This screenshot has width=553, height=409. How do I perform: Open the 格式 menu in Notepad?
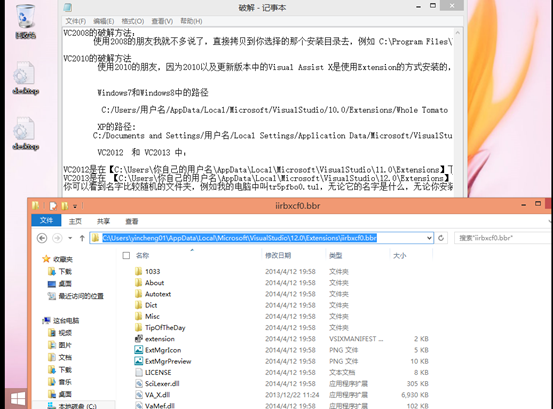(x=133, y=21)
